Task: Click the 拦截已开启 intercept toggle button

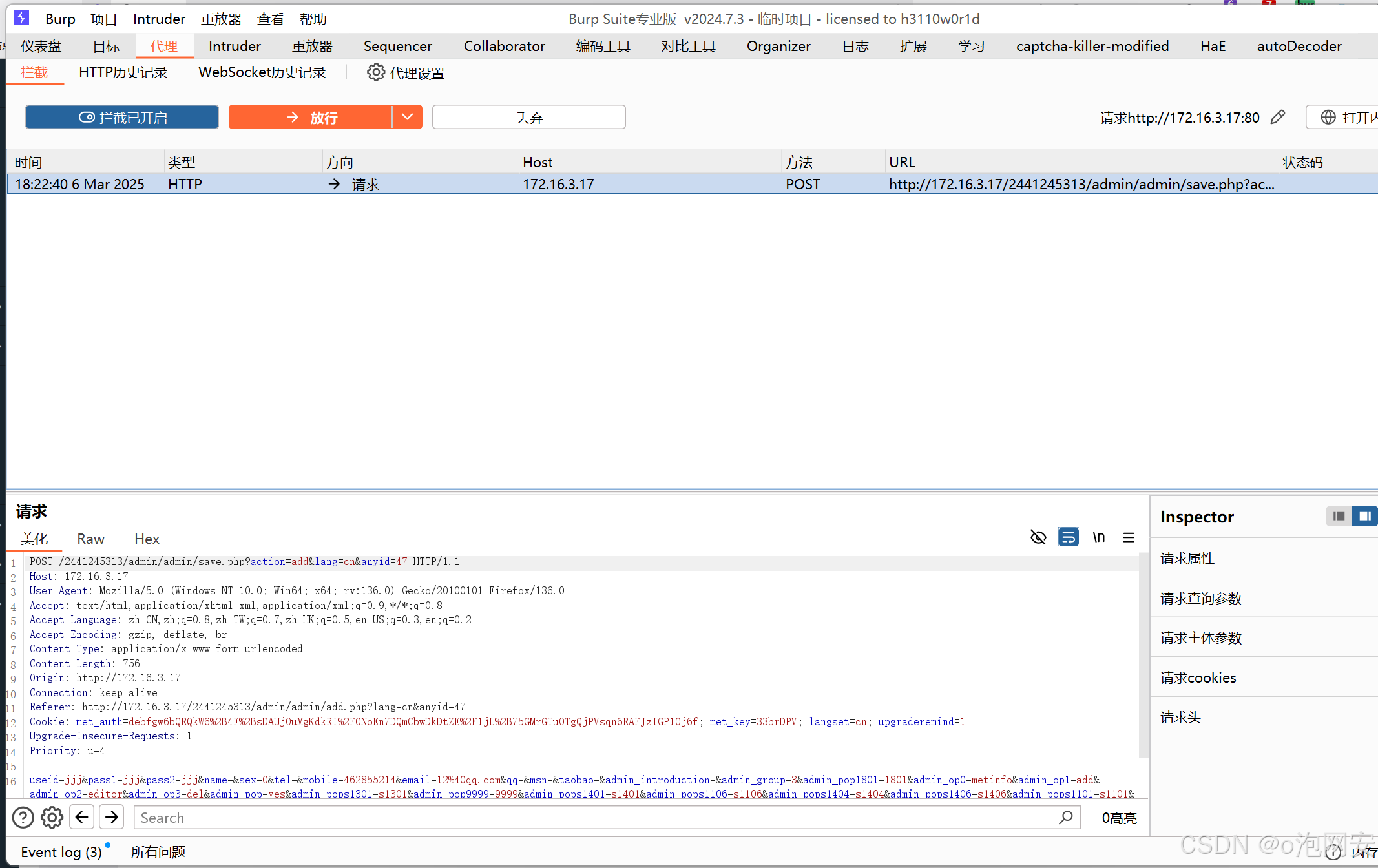Action: [x=122, y=118]
